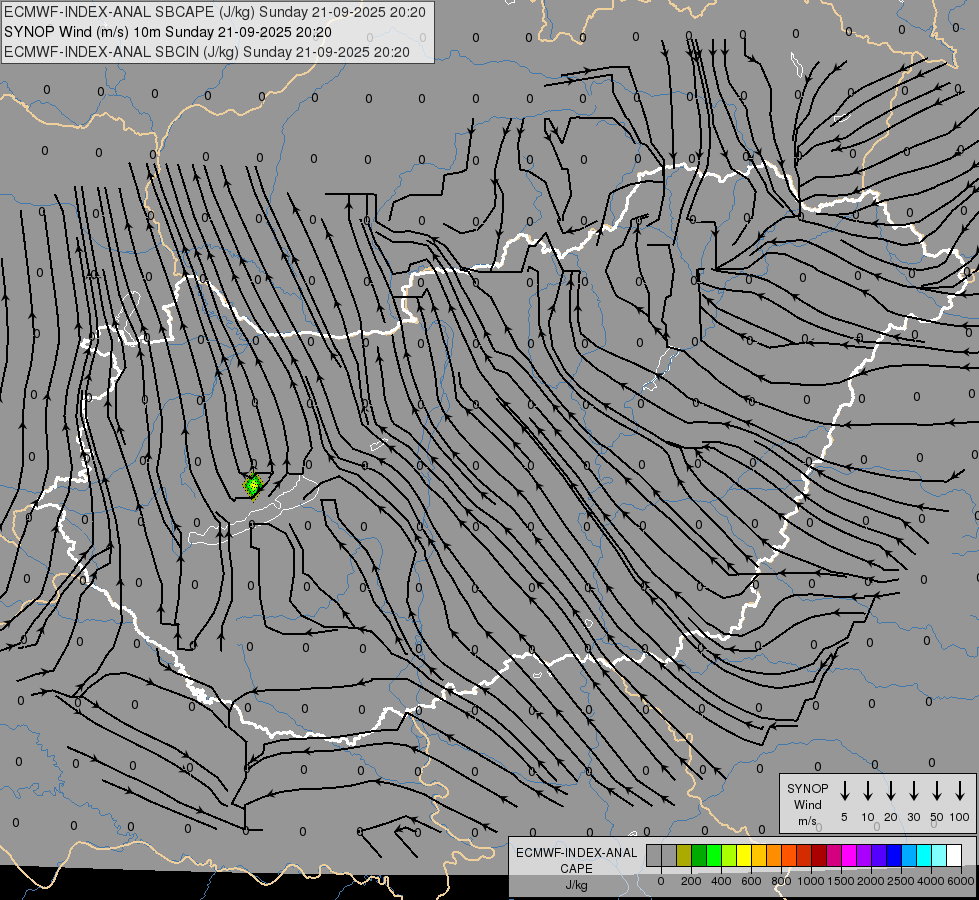Image resolution: width=979 pixels, height=900 pixels.
Task: Select the bright green CAPE colorbar swatch
Action: coord(714,855)
